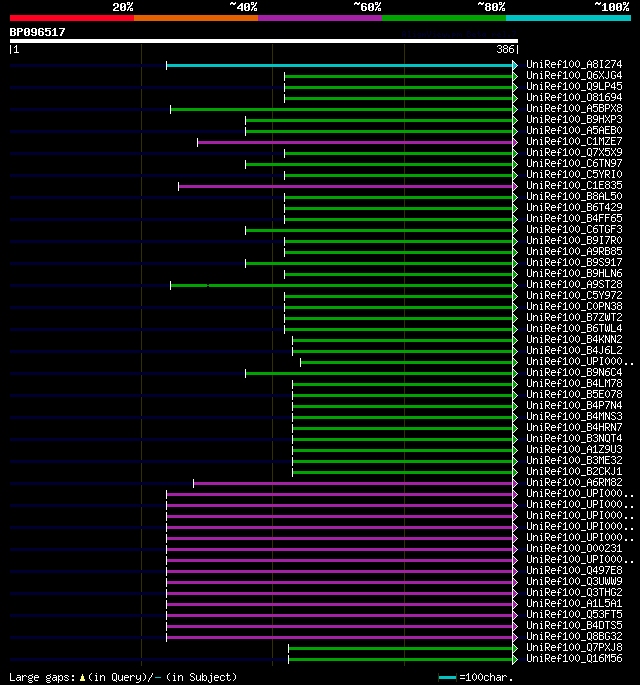Select the UniRef100_B9I7R0 label
The image size is (640, 685).
tap(574, 240)
